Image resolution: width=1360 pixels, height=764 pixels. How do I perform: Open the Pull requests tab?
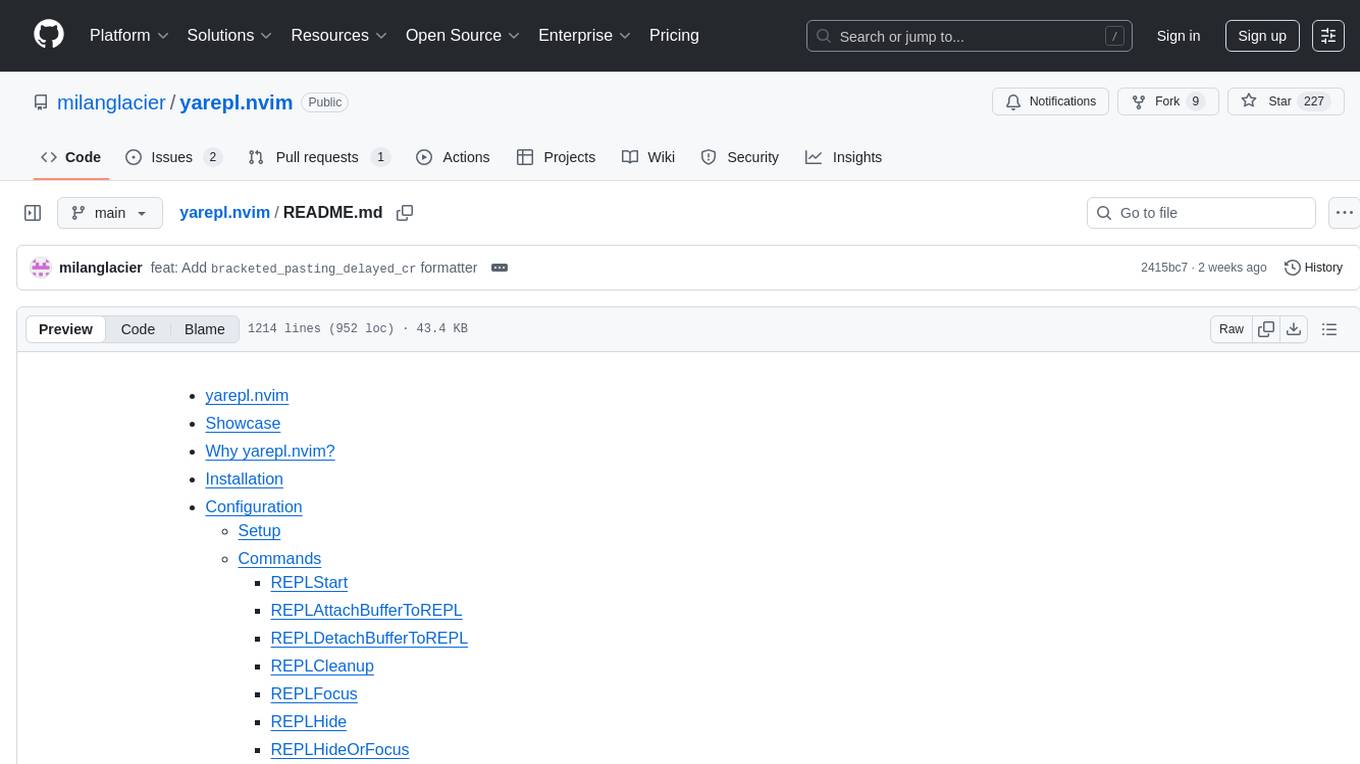(318, 157)
